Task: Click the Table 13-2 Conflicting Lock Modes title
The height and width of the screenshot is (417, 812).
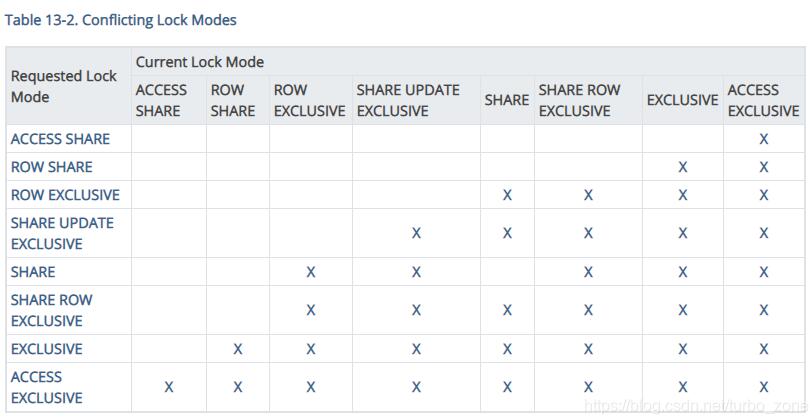Action: (x=121, y=19)
